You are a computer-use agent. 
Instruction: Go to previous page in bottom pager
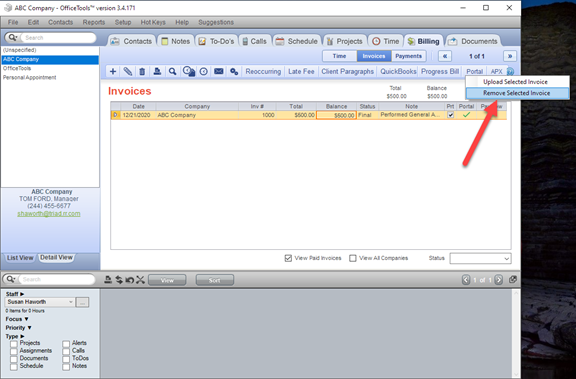tap(466, 280)
